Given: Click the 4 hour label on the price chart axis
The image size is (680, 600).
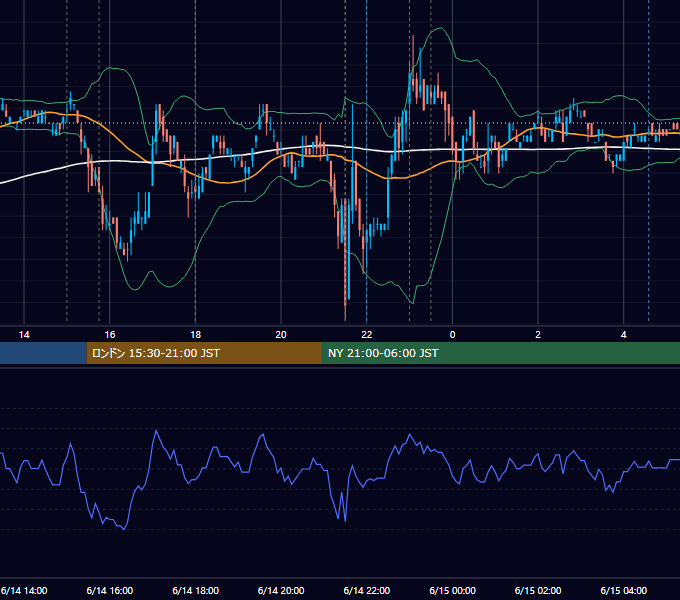Looking at the screenshot, I should point(623,334).
